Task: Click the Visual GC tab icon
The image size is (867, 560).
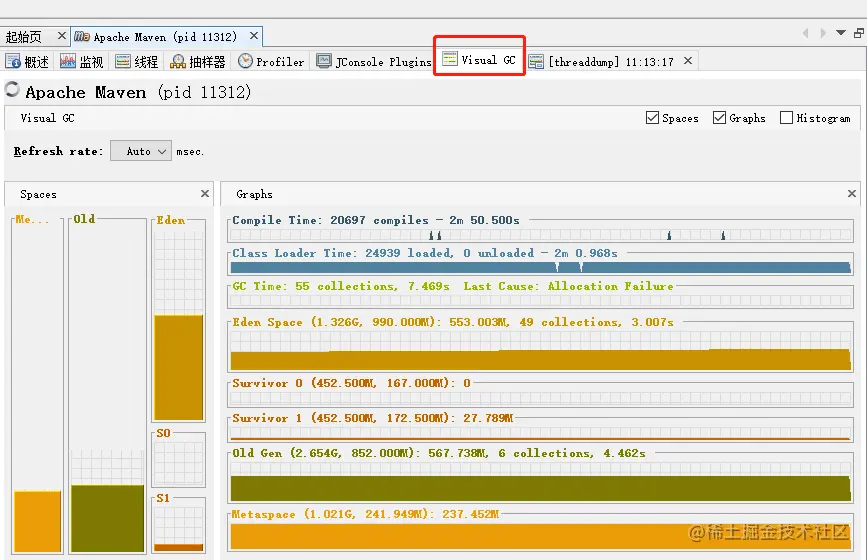Action: click(450, 59)
